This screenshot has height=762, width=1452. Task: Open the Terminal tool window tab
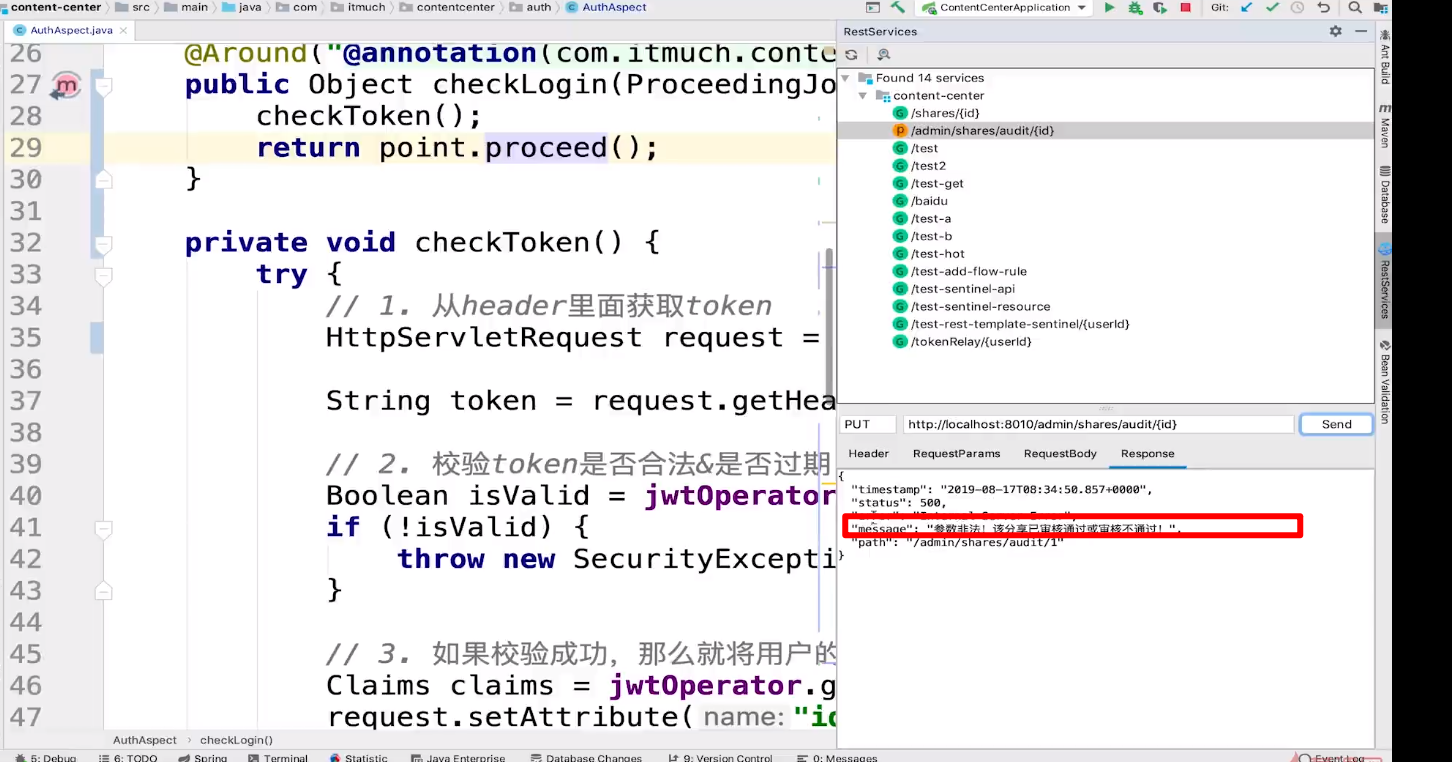pos(279,757)
